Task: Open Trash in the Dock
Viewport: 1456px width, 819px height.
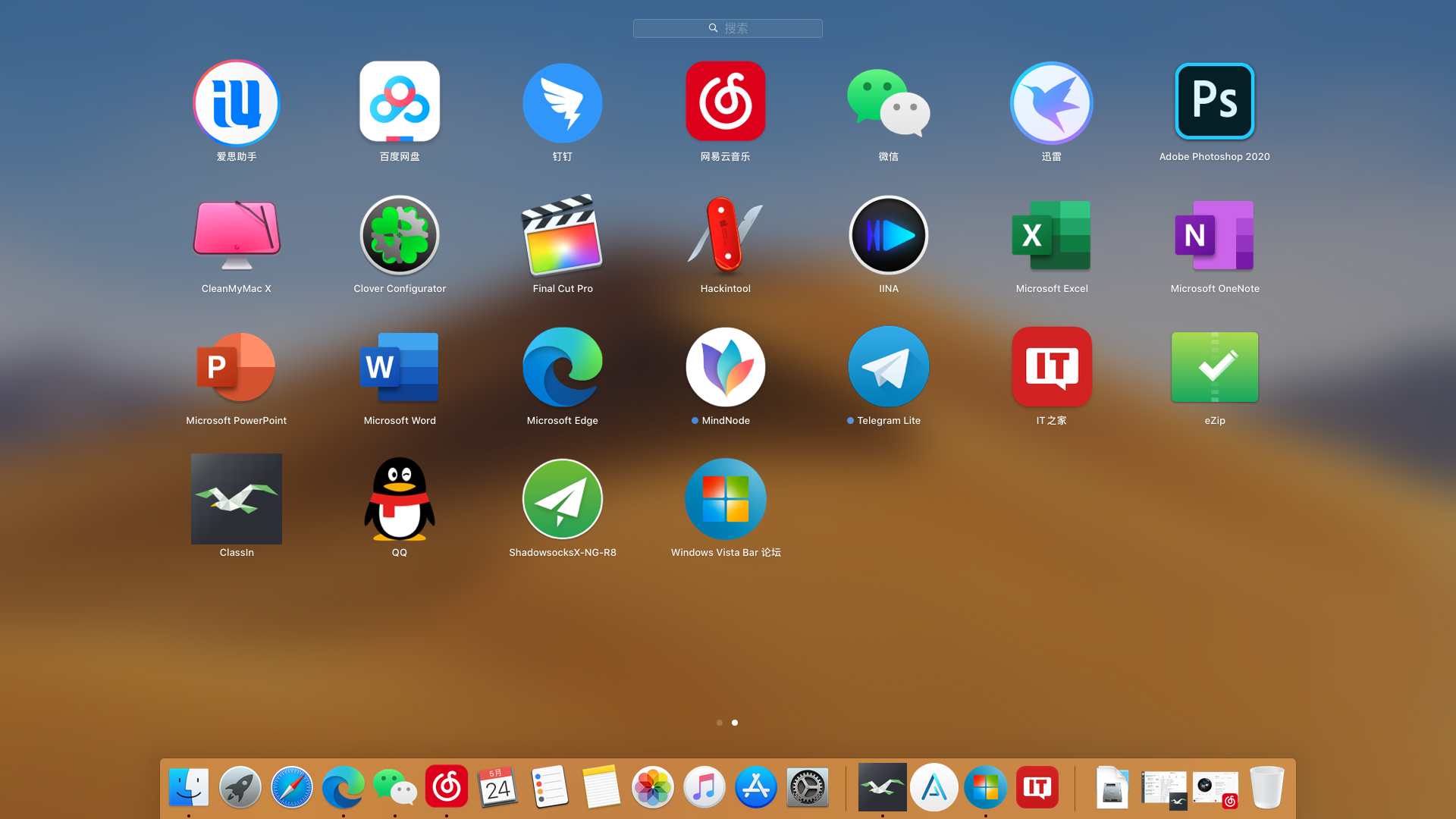Action: [1267, 787]
